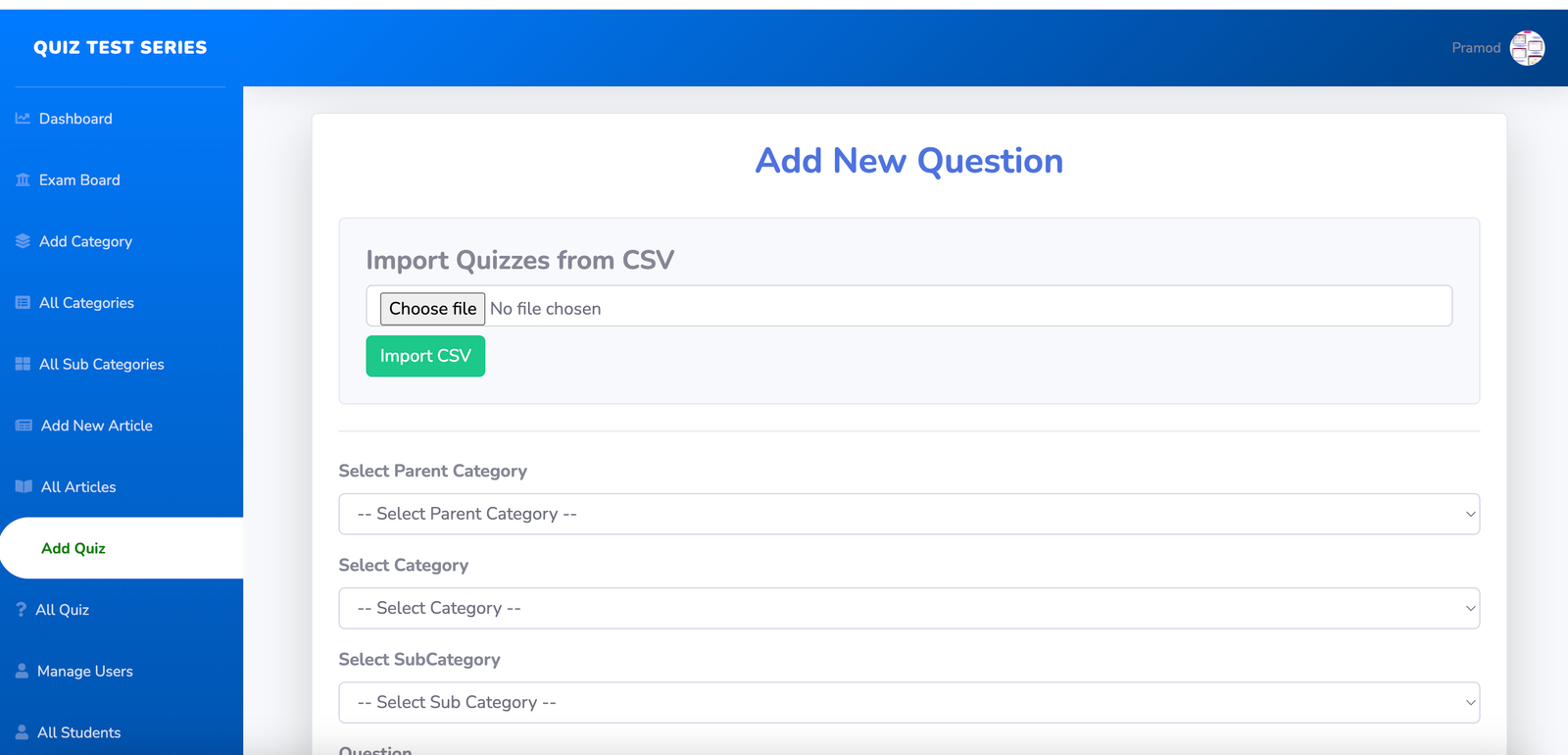Click the Exam Board bank icon

[x=23, y=179]
